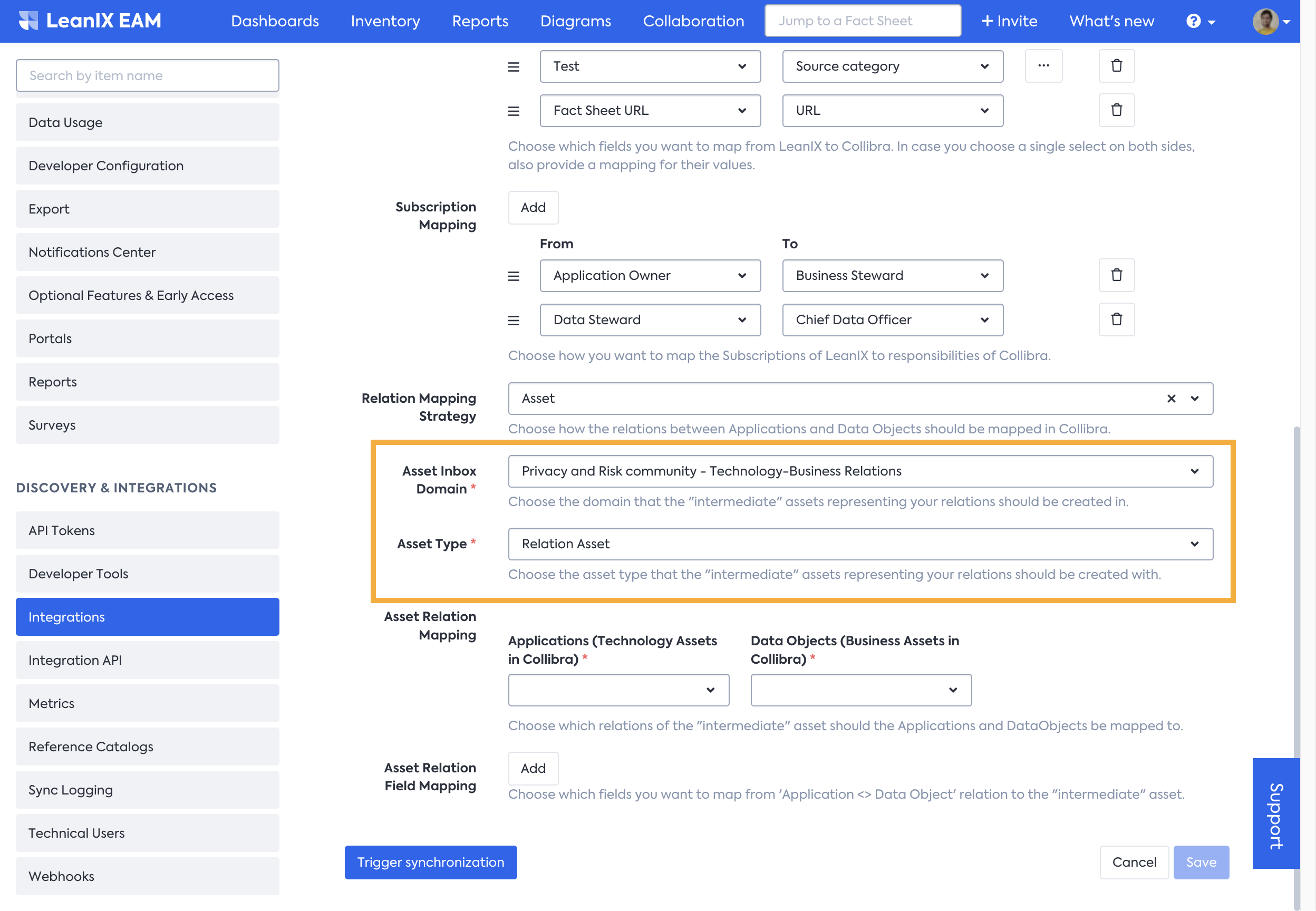Open the Asset Type dropdown
1316x911 pixels.
(860, 544)
